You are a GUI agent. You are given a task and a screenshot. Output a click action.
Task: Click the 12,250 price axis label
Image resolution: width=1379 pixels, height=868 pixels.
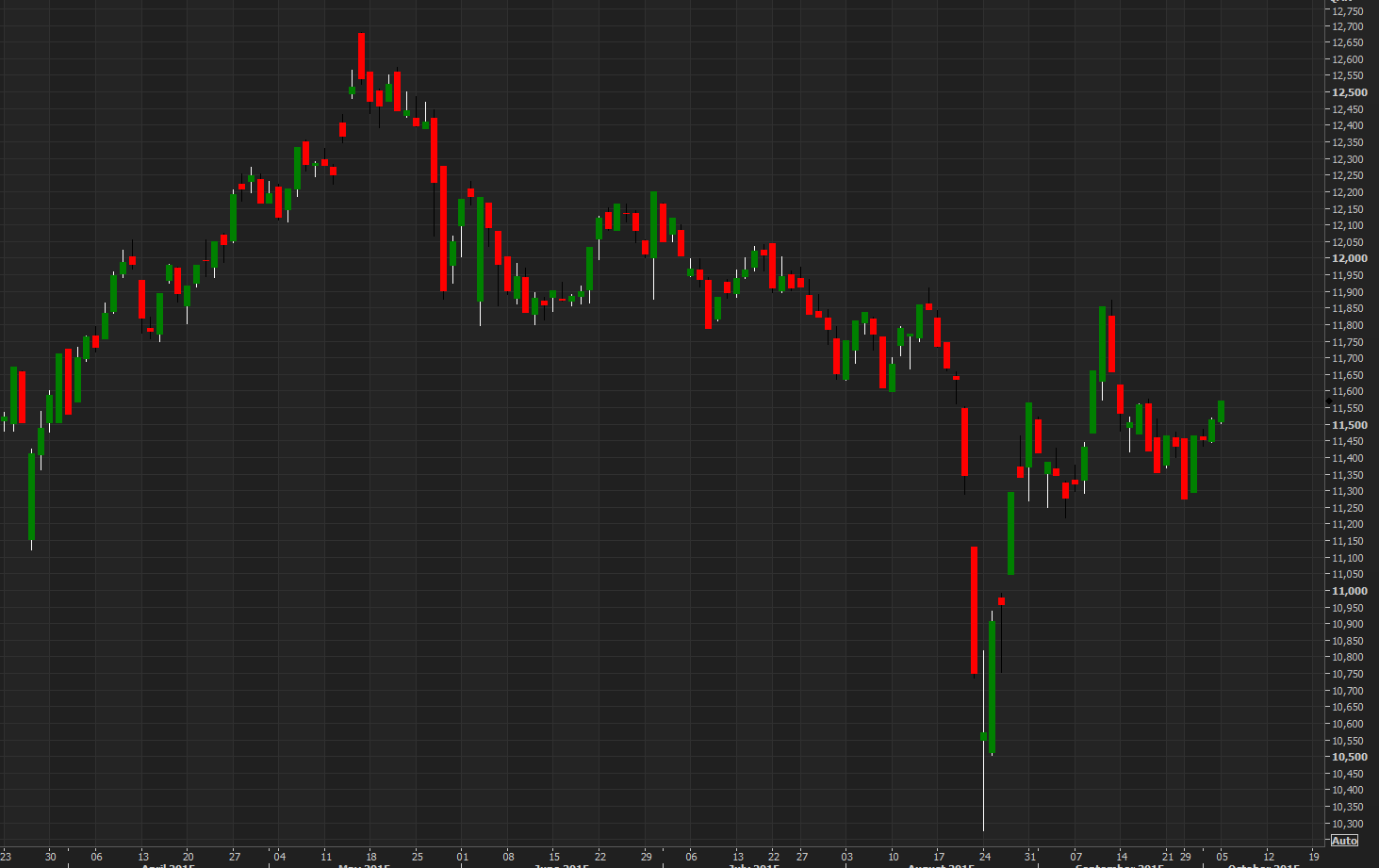pos(1347,176)
